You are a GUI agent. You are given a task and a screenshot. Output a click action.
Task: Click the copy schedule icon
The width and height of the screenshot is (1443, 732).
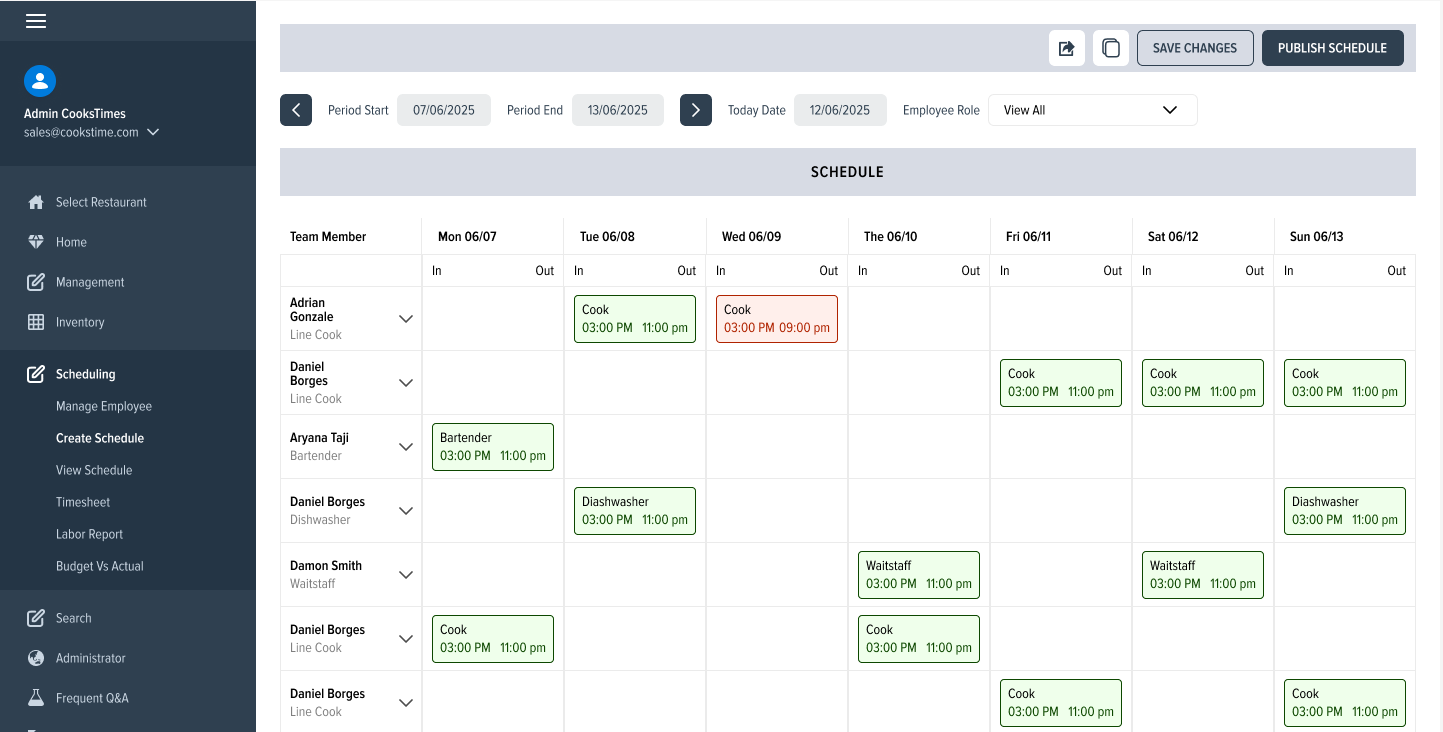[1110, 48]
